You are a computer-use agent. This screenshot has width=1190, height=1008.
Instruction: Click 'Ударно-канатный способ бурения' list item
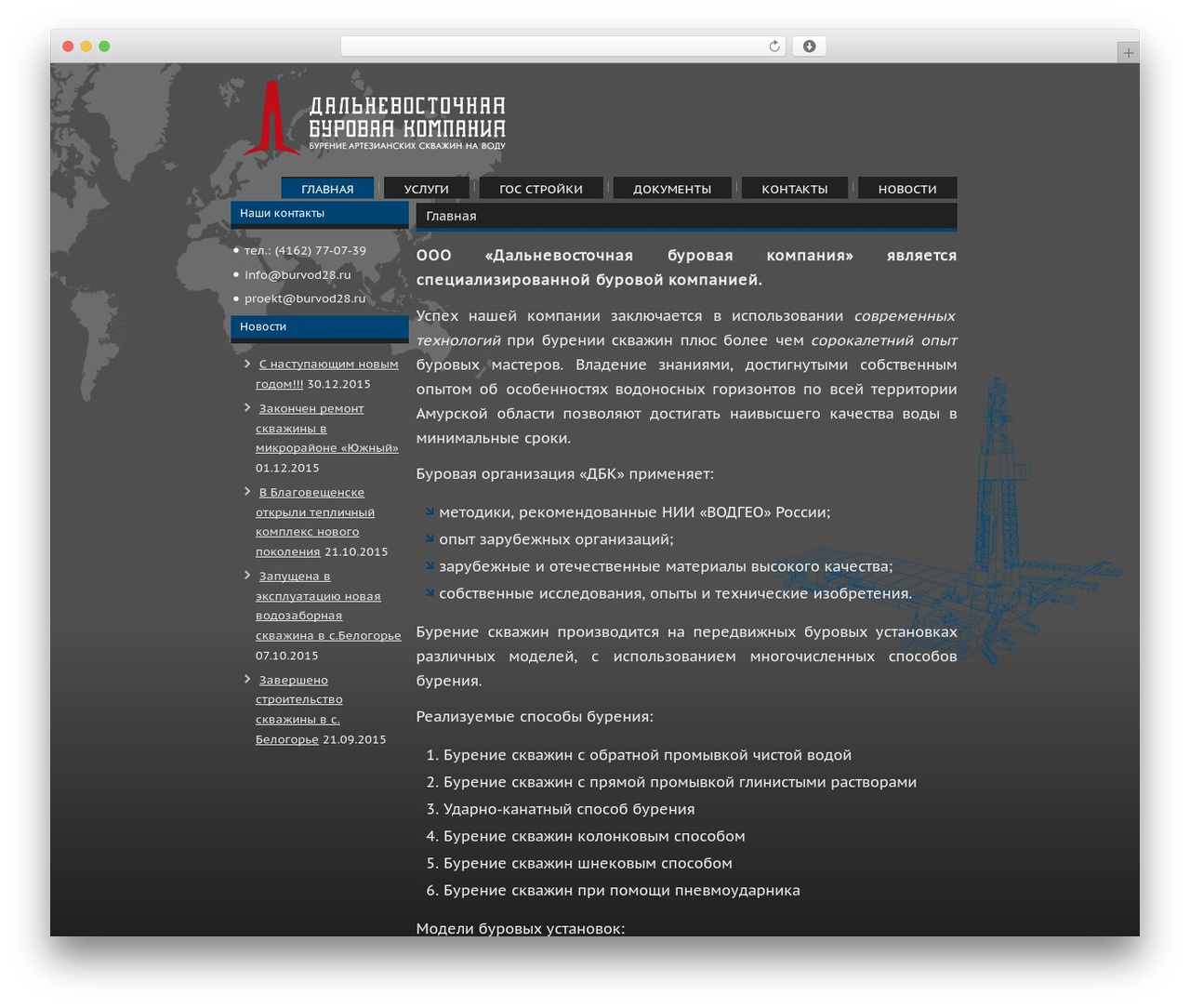[569, 809]
